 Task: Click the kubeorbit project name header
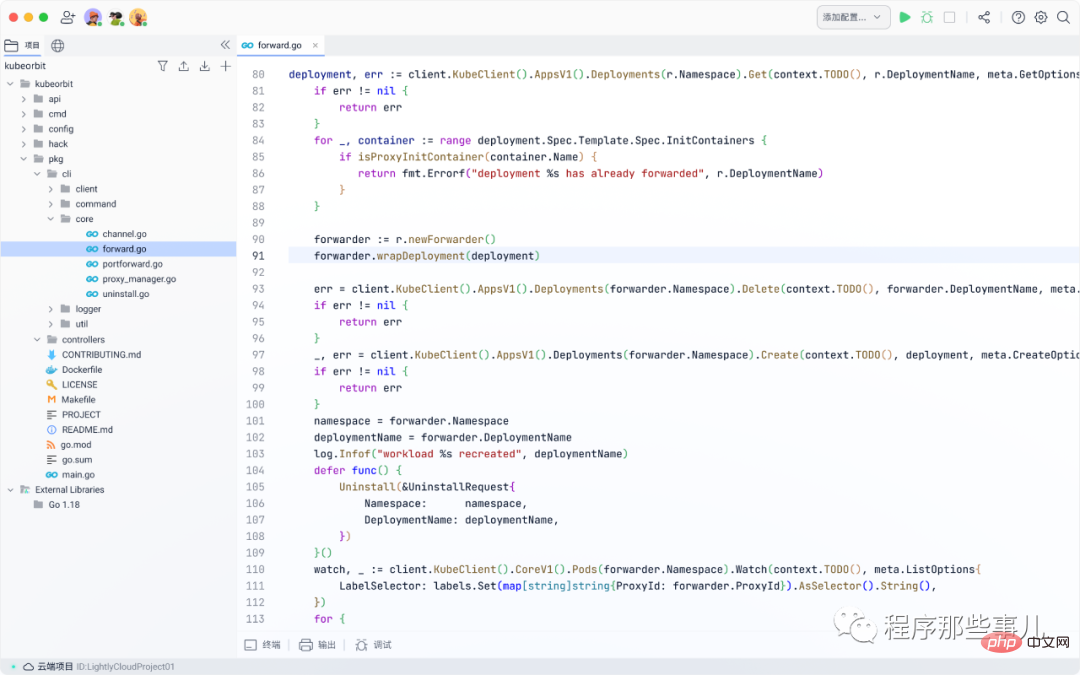pyautogui.click(x=25, y=66)
